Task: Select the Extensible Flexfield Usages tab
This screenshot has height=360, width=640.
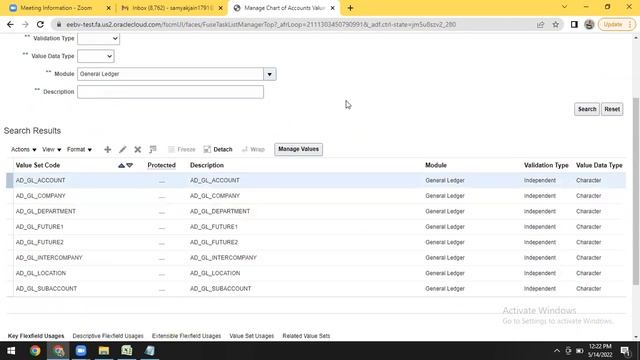Action: (186, 336)
